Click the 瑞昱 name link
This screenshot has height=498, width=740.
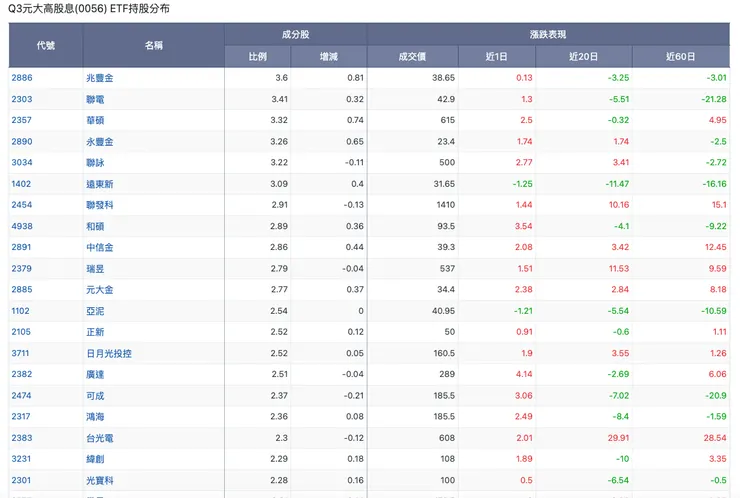(95, 269)
